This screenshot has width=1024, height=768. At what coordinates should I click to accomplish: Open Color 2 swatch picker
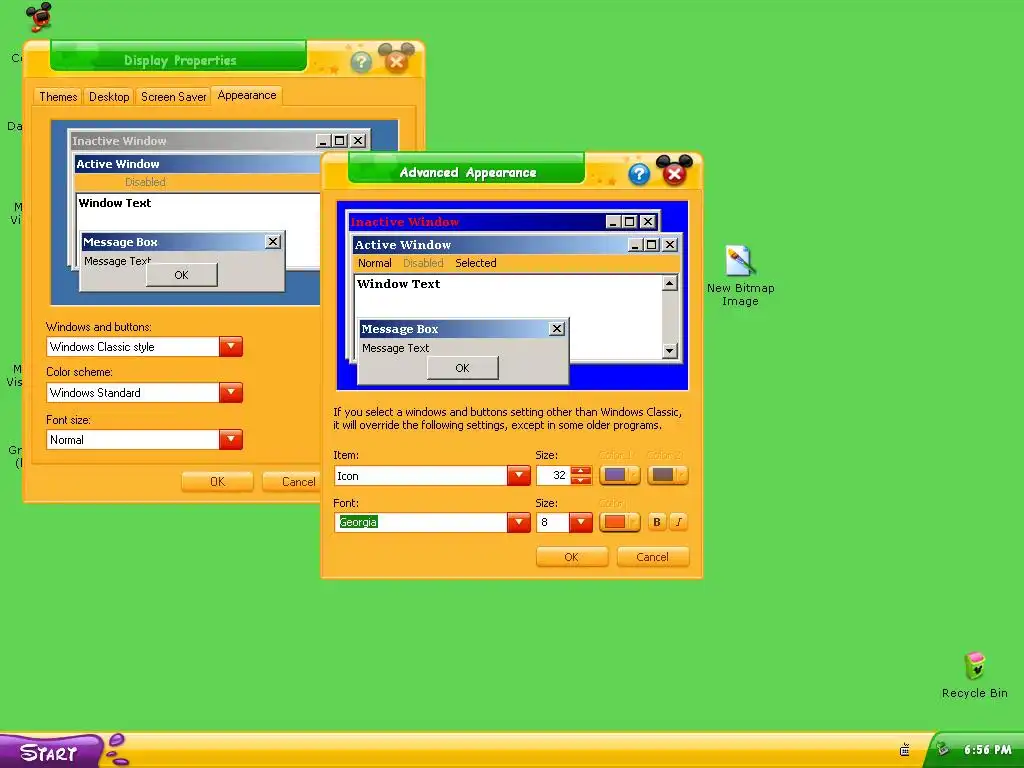point(667,475)
